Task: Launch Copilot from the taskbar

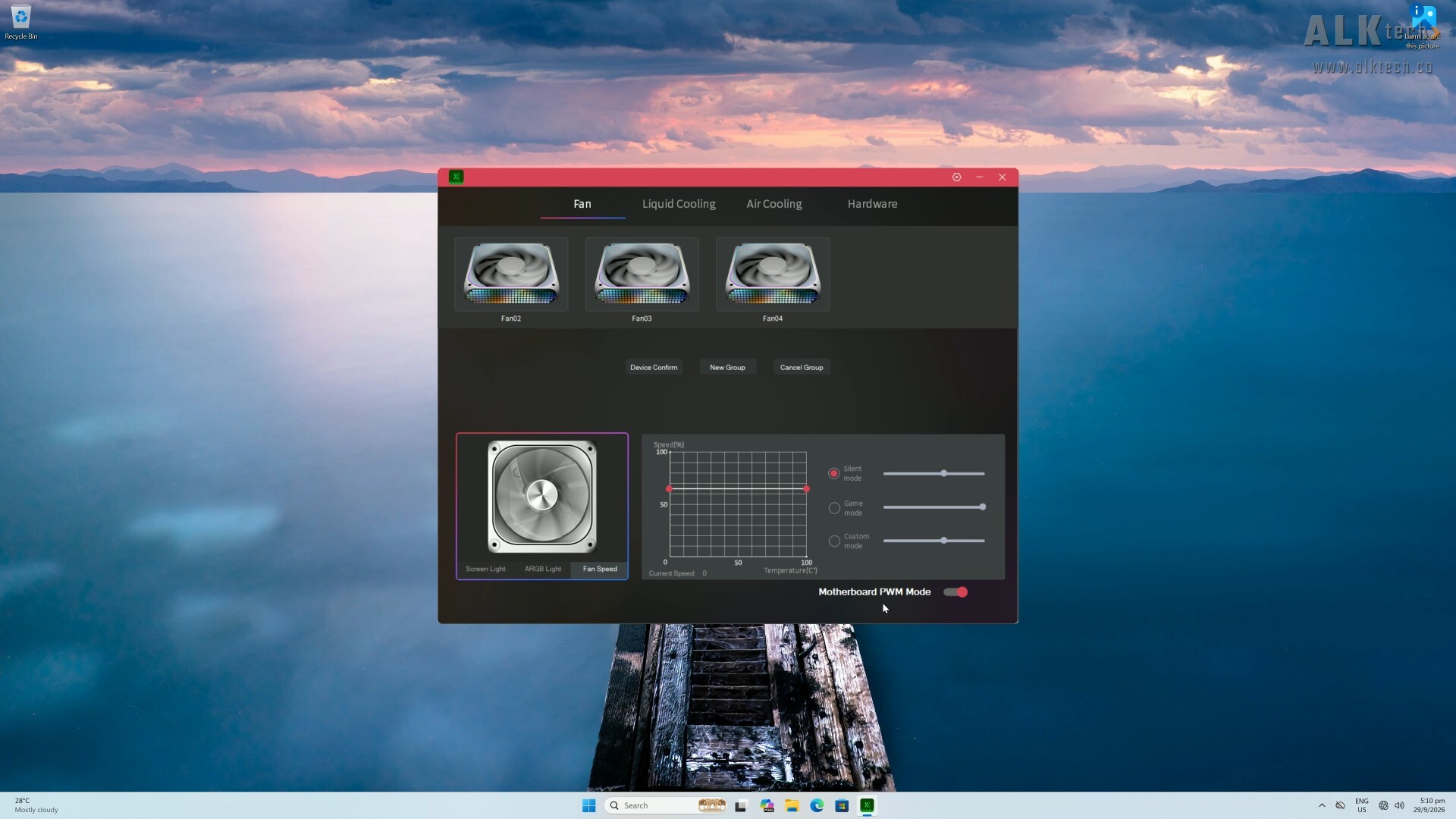Action: 767,805
